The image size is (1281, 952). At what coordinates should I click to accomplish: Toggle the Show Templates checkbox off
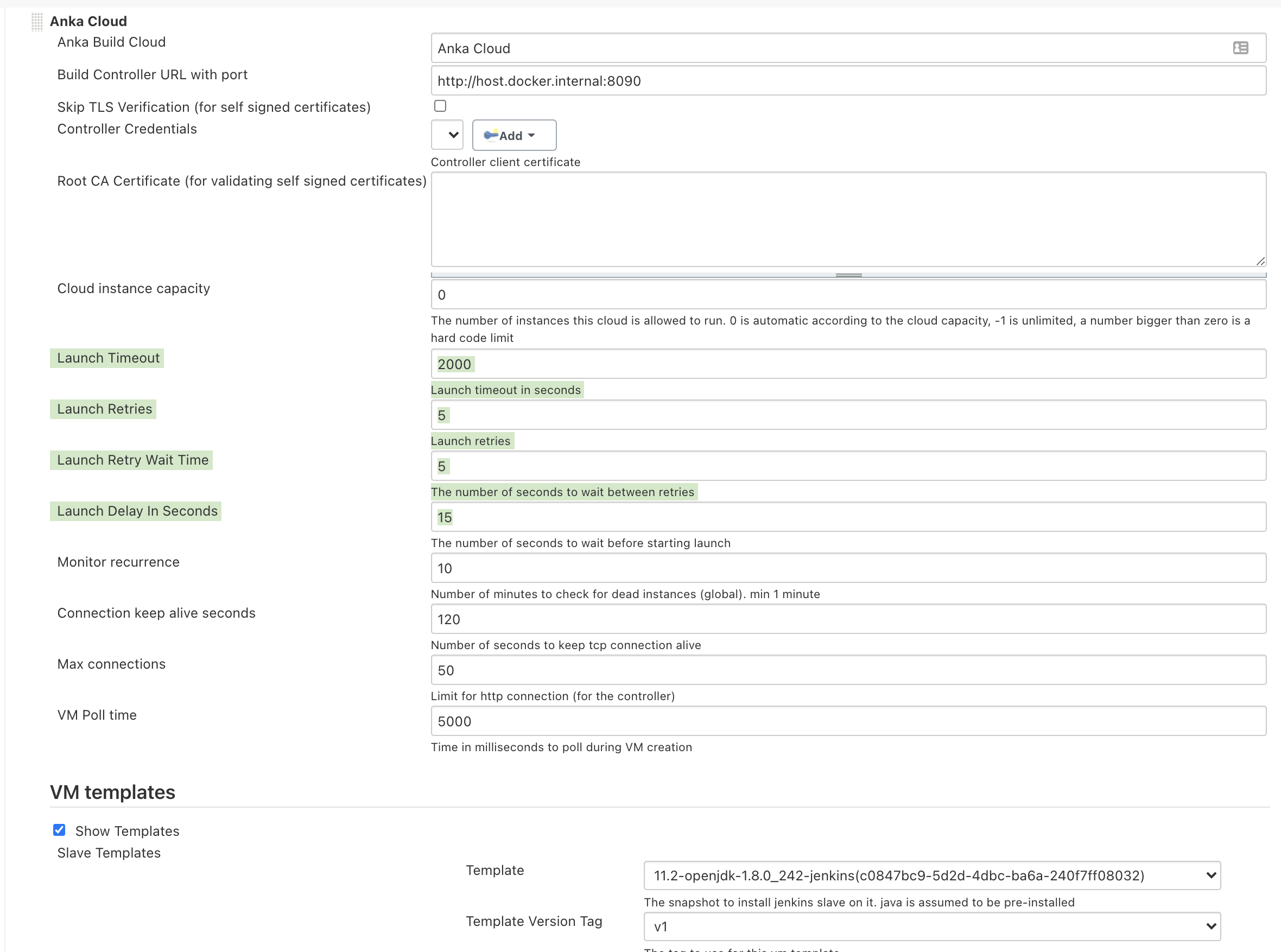[59, 830]
